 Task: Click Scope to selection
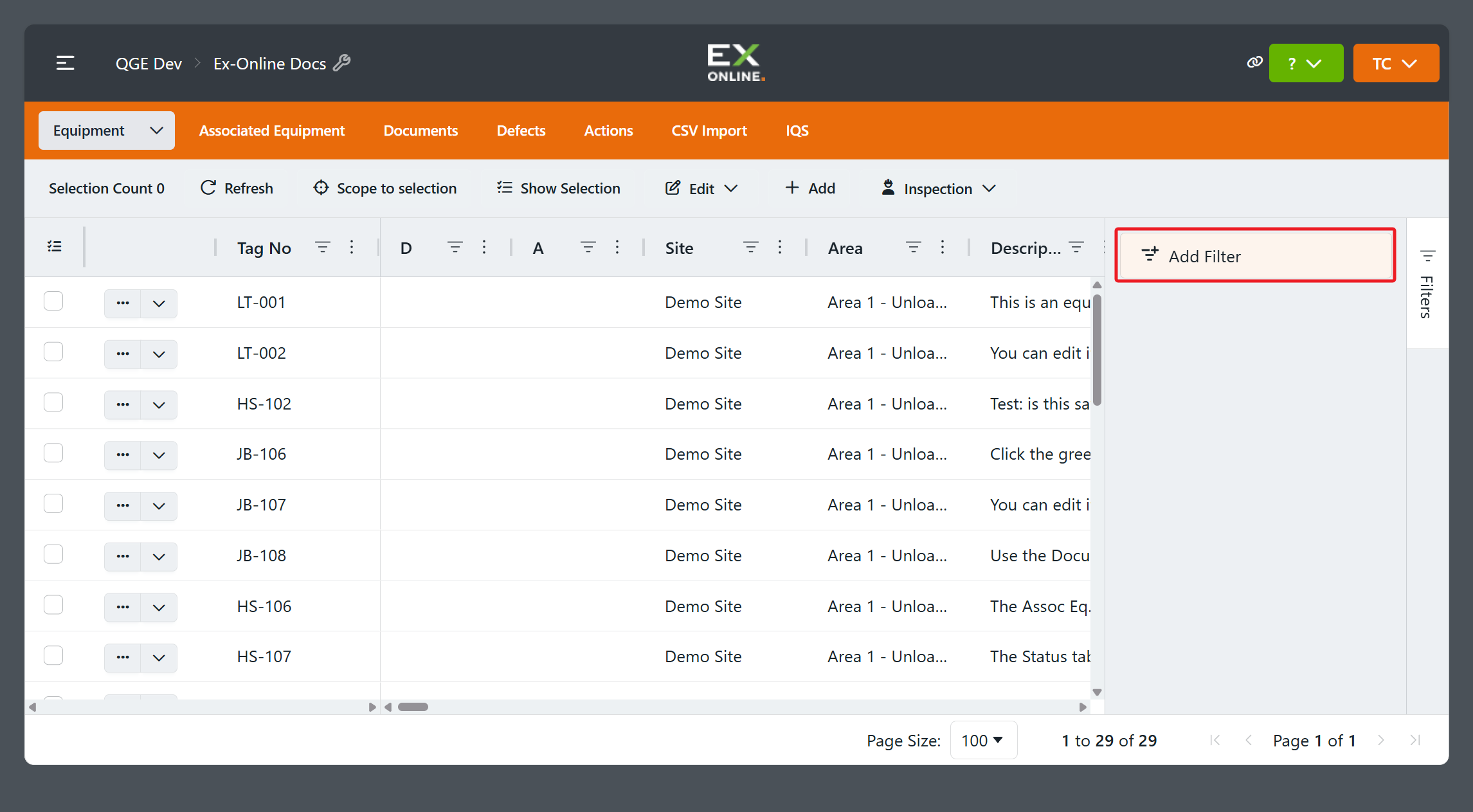[x=384, y=188]
